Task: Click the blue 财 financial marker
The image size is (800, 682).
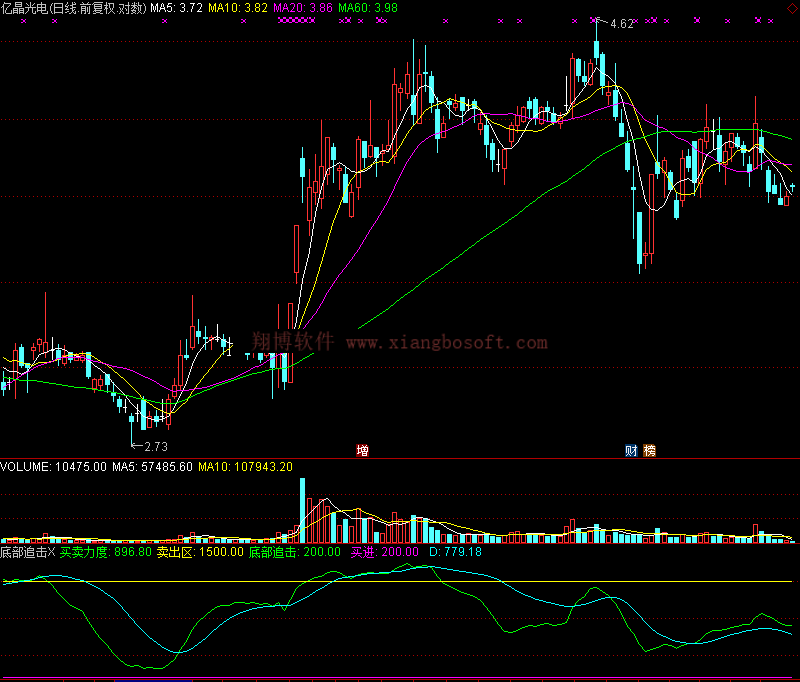Action: [631, 450]
